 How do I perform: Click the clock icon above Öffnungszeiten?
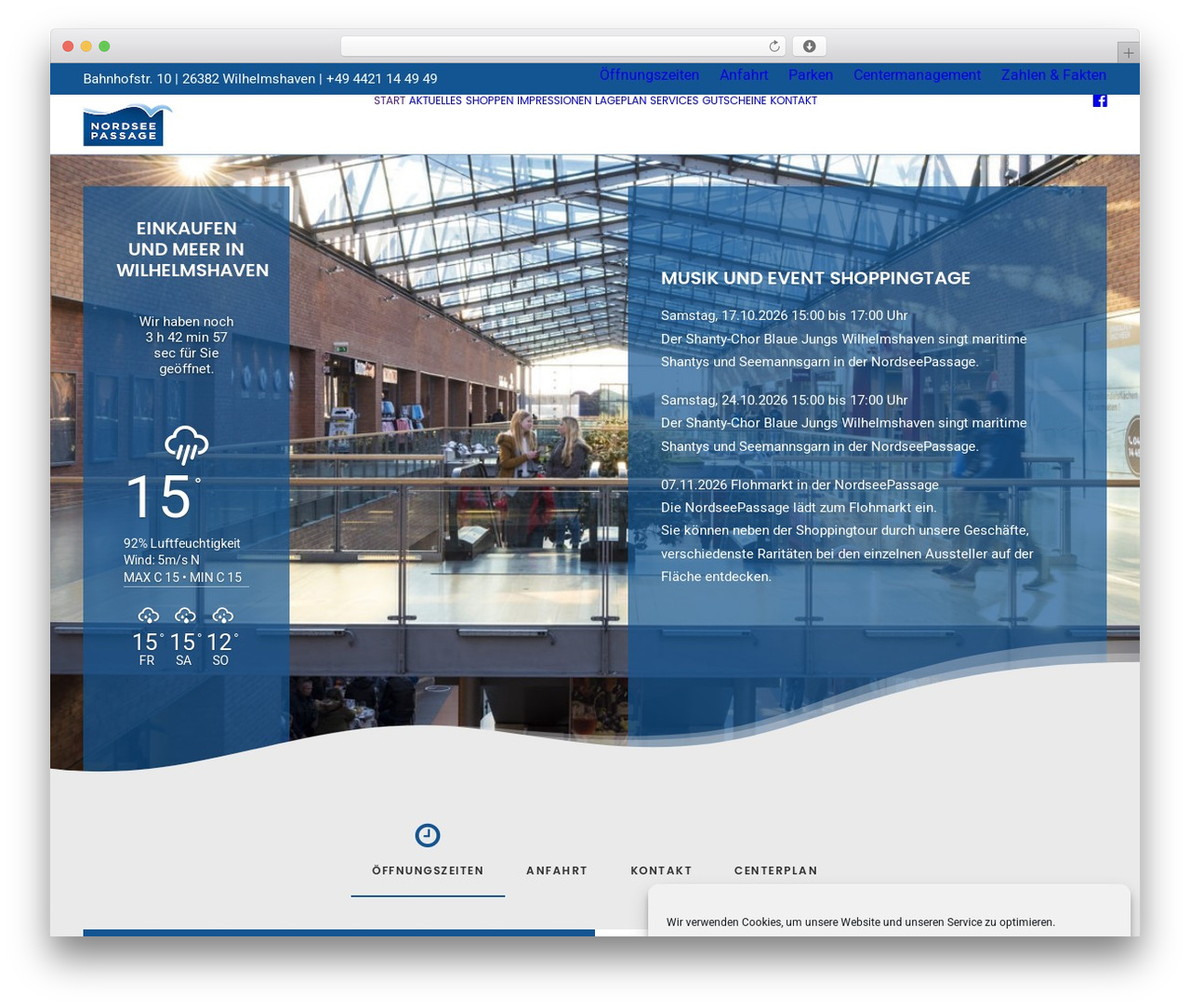click(428, 835)
